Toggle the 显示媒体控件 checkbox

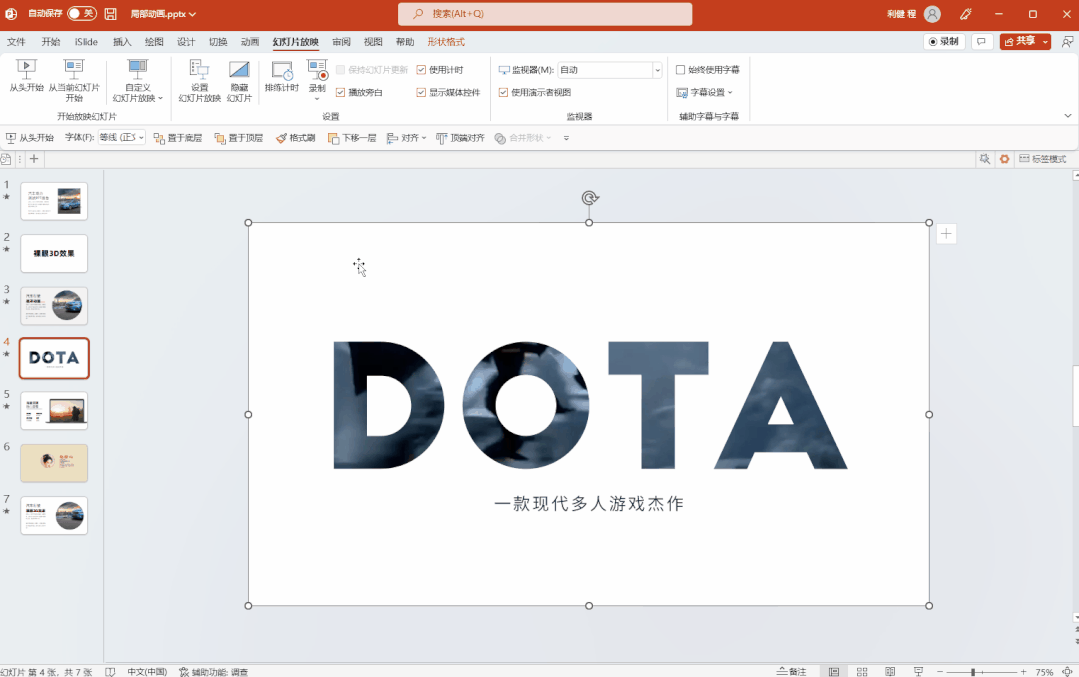coord(421,92)
